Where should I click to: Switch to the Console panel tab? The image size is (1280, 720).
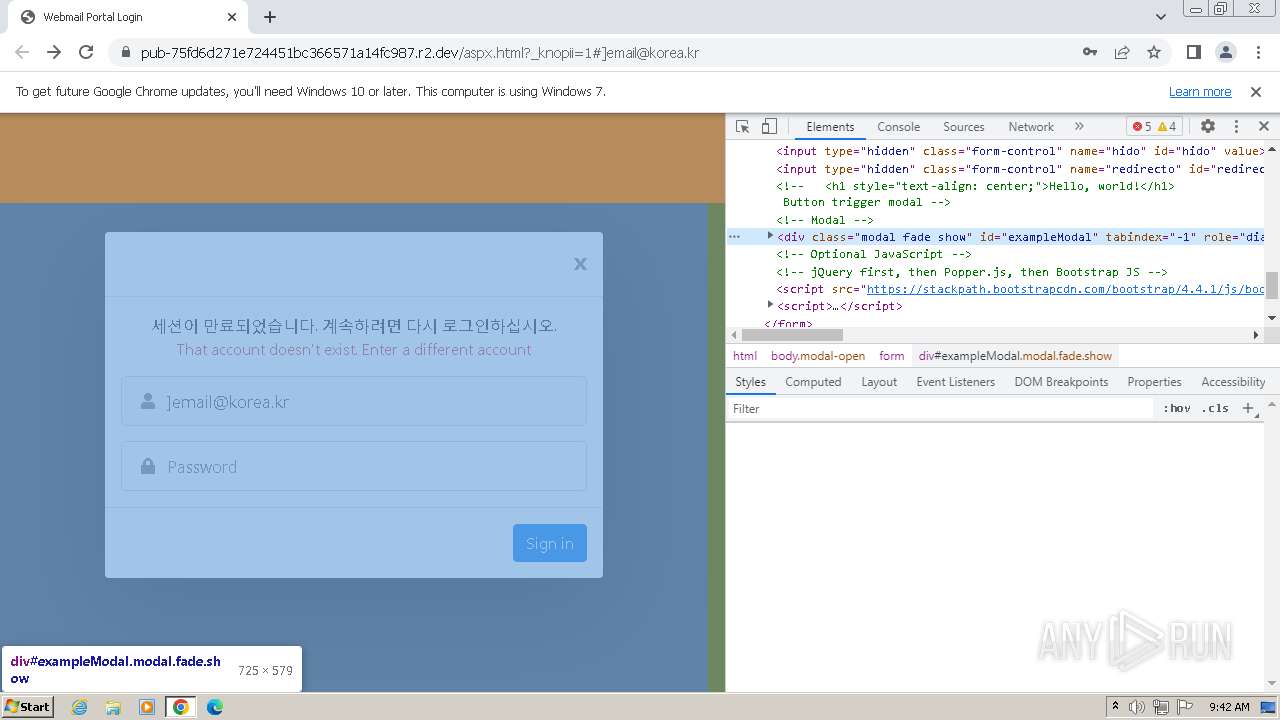[898, 127]
